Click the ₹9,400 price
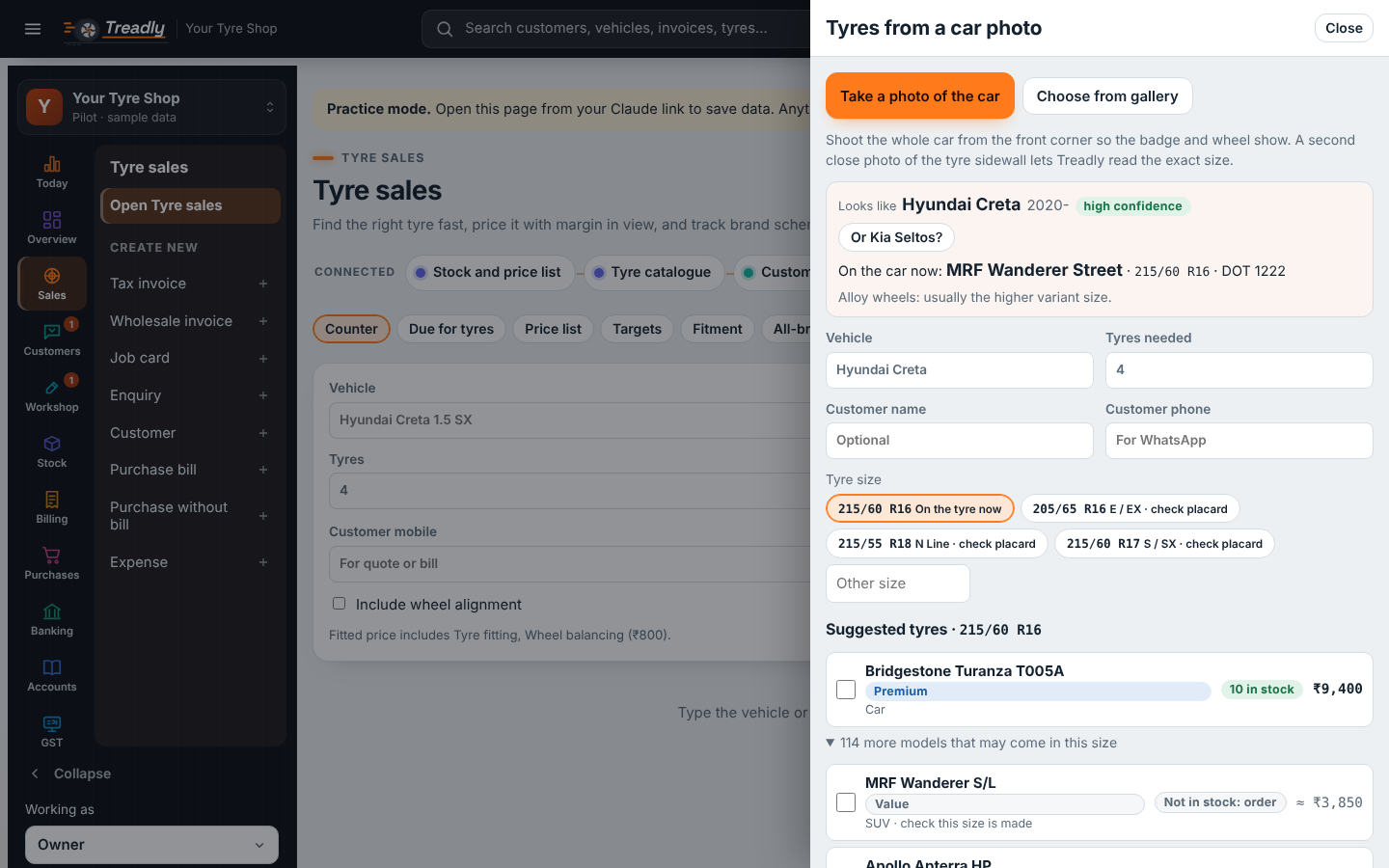Viewport: 1389px width, 868px height. click(1338, 689)
